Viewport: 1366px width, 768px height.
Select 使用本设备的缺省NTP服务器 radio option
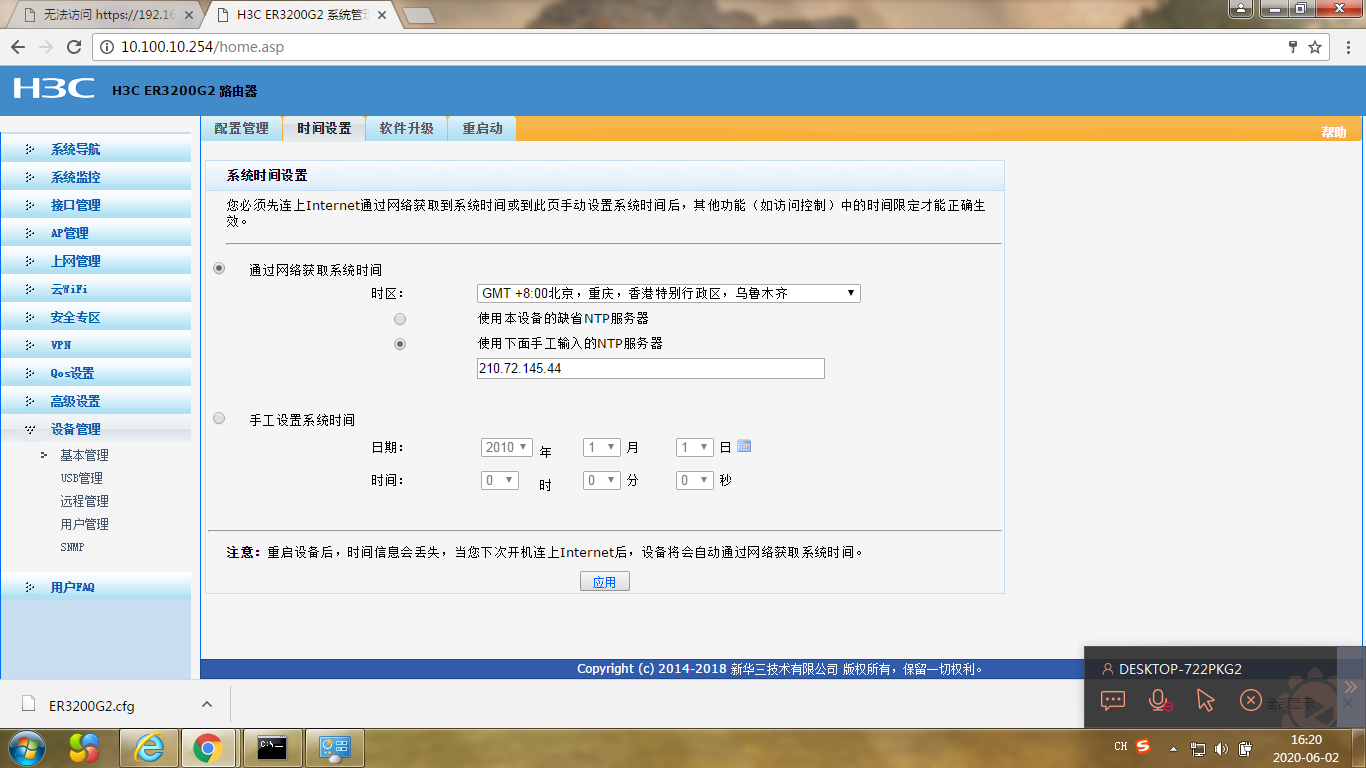coord(400,319)
